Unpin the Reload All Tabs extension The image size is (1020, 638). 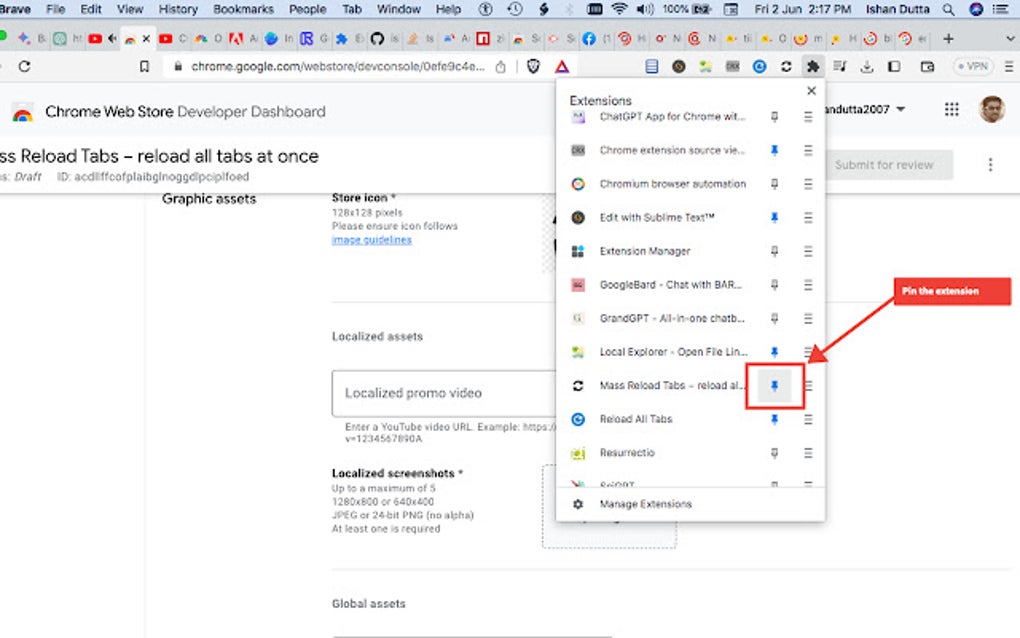click(774, 419)
